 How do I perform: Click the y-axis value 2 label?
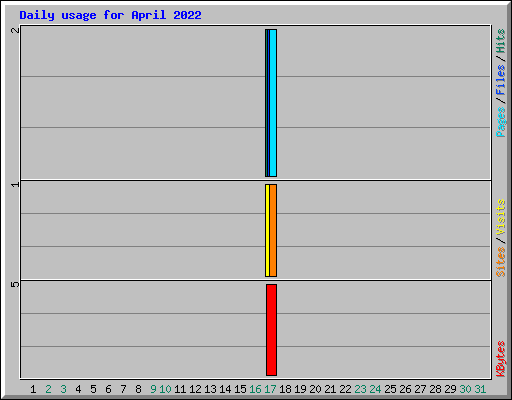15,30
